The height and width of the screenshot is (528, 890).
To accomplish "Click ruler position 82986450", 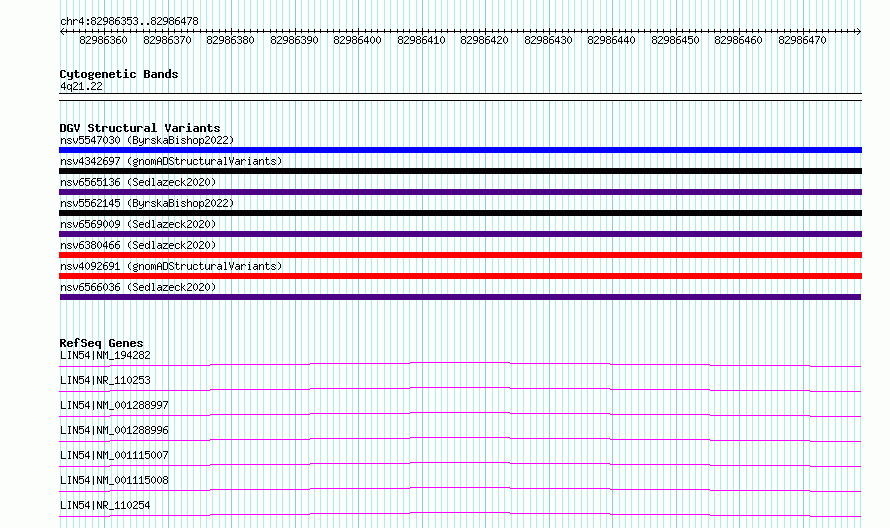I will pos(675,40).
